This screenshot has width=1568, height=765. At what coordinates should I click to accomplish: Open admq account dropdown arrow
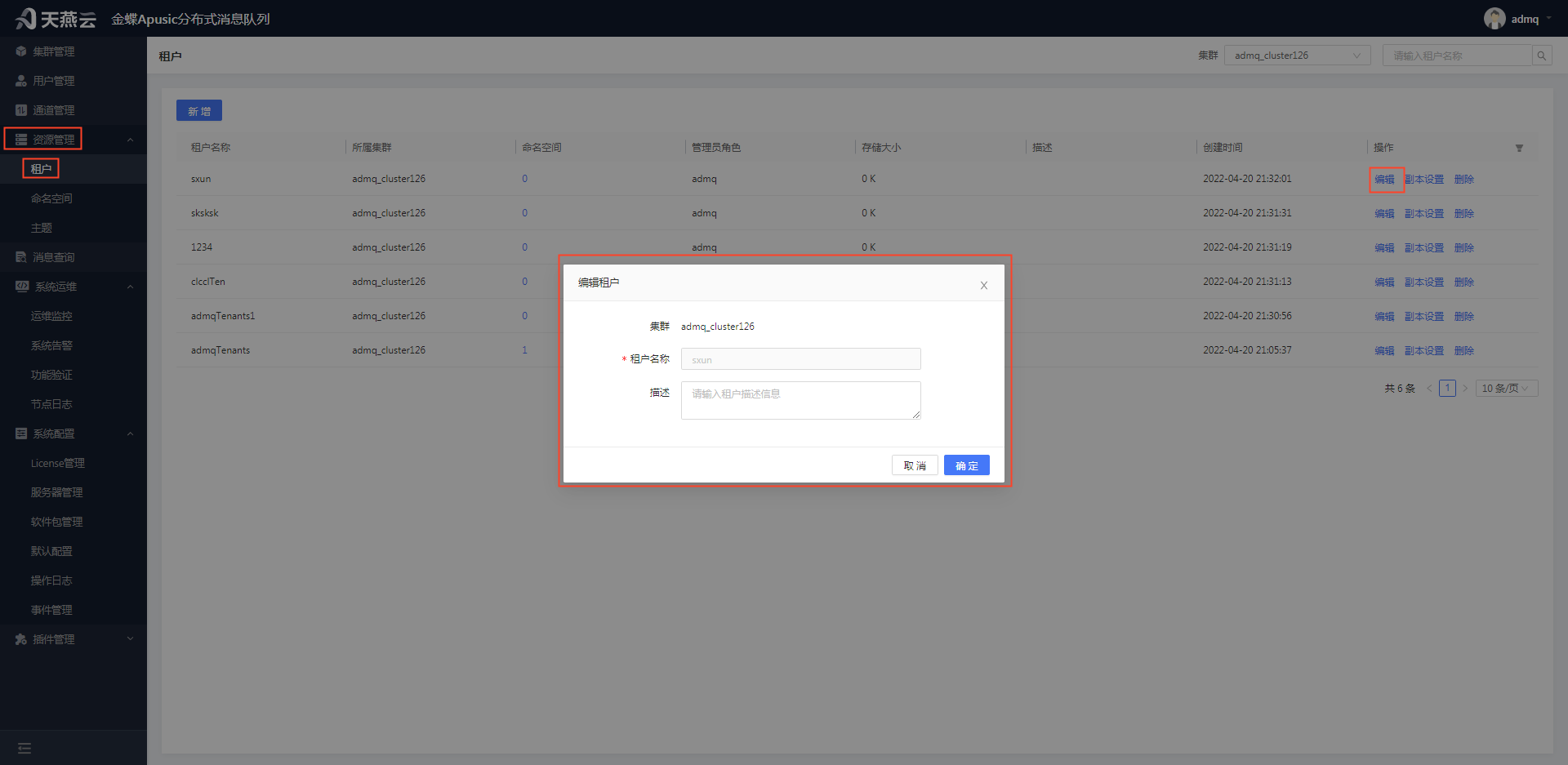(x=1548, y=19)
